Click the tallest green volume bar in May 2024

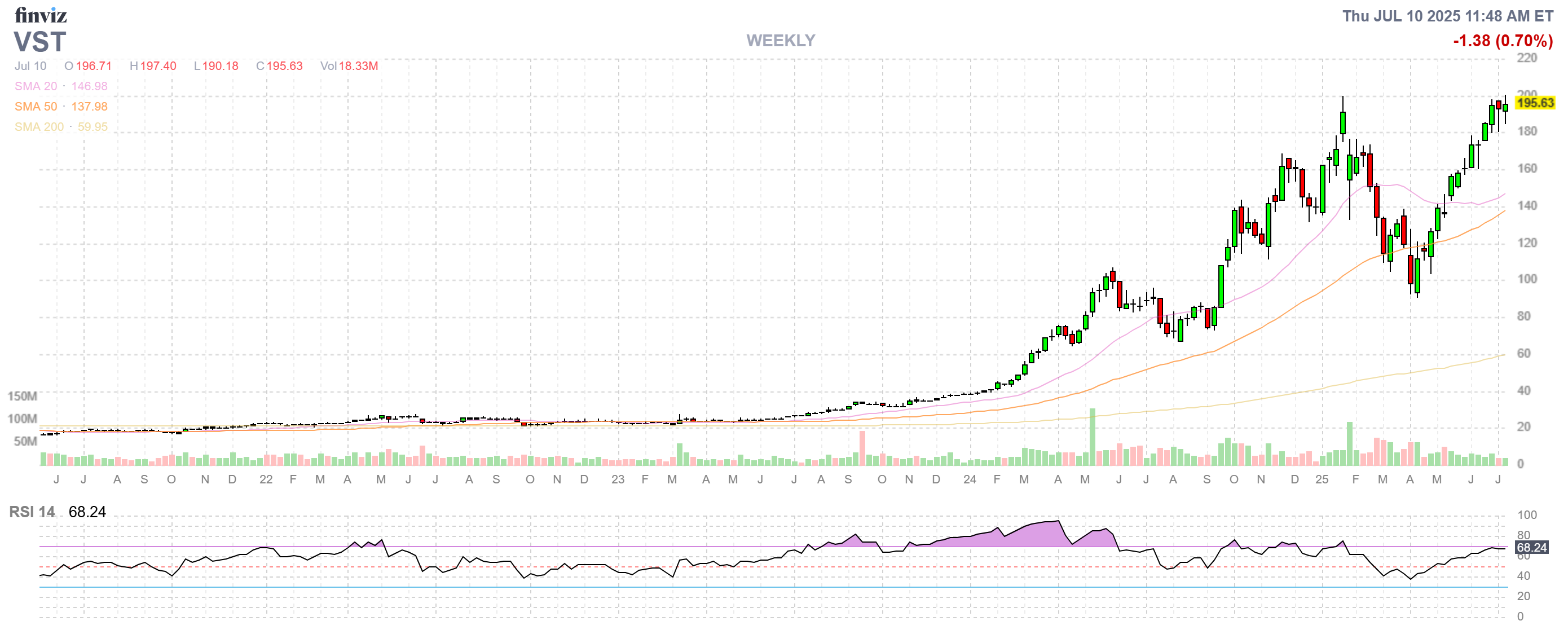1092,437
